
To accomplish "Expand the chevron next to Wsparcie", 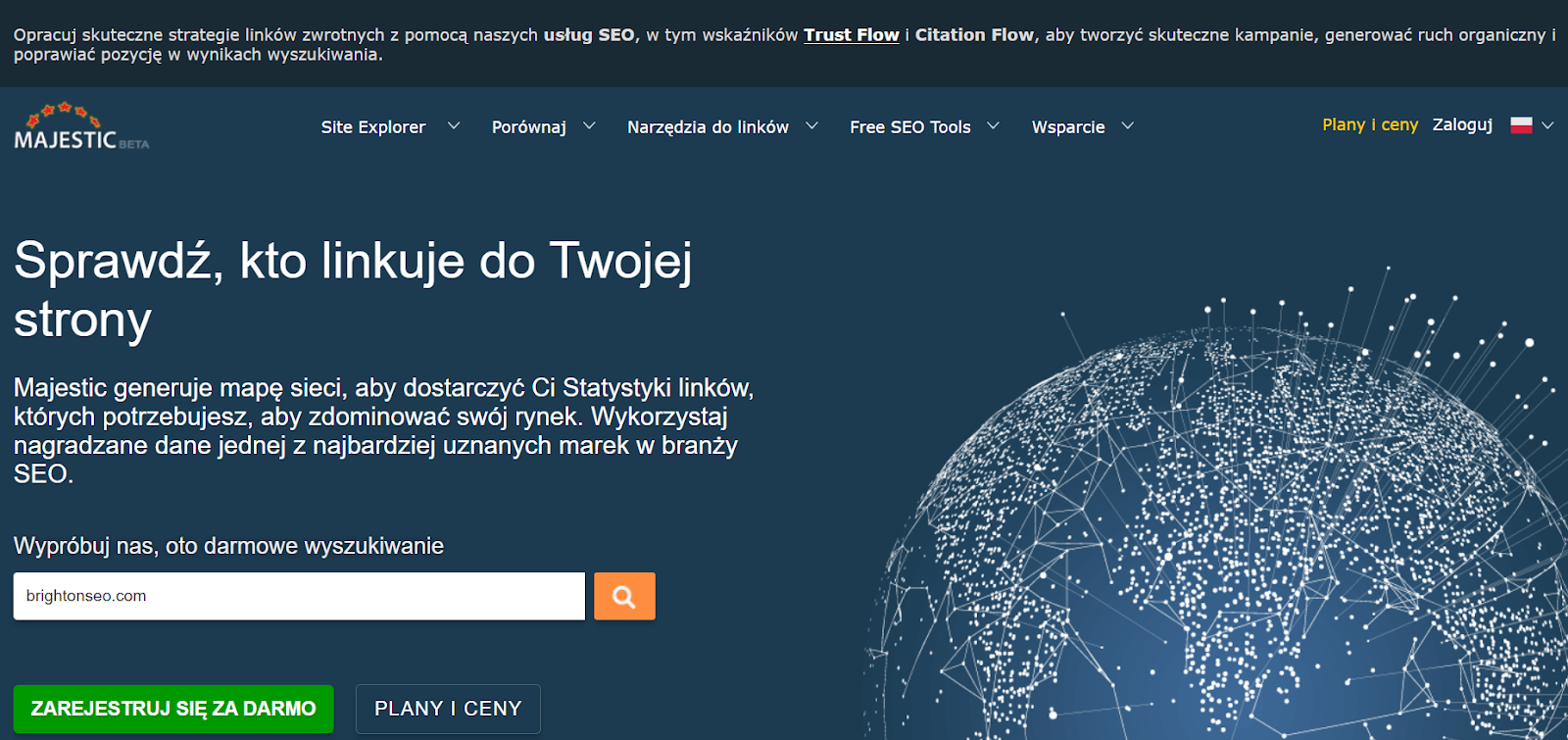I will pos(1127,125).
